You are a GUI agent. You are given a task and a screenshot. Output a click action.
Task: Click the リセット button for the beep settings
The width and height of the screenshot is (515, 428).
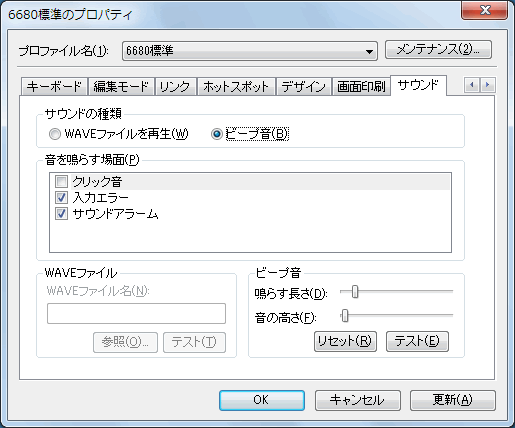pyautogui.click(x=345, y=341)
